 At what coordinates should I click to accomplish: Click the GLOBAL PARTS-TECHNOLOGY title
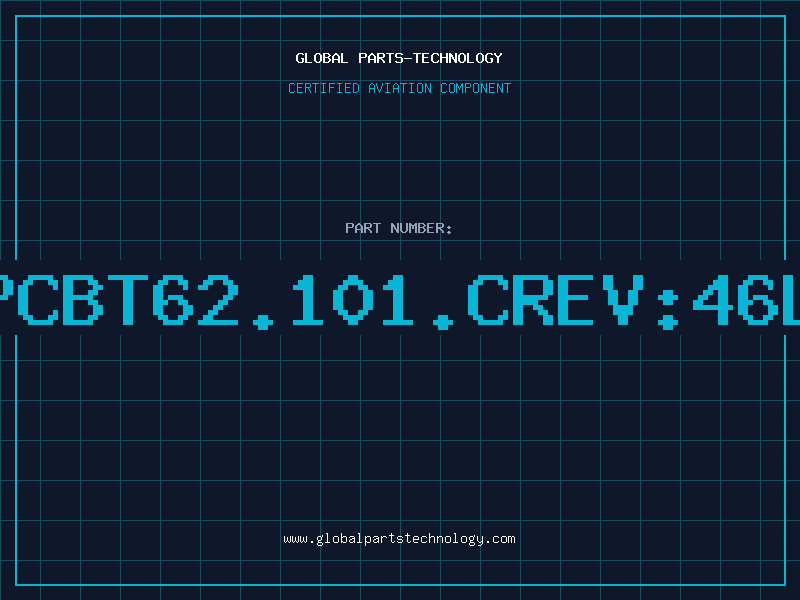point(399,58)
